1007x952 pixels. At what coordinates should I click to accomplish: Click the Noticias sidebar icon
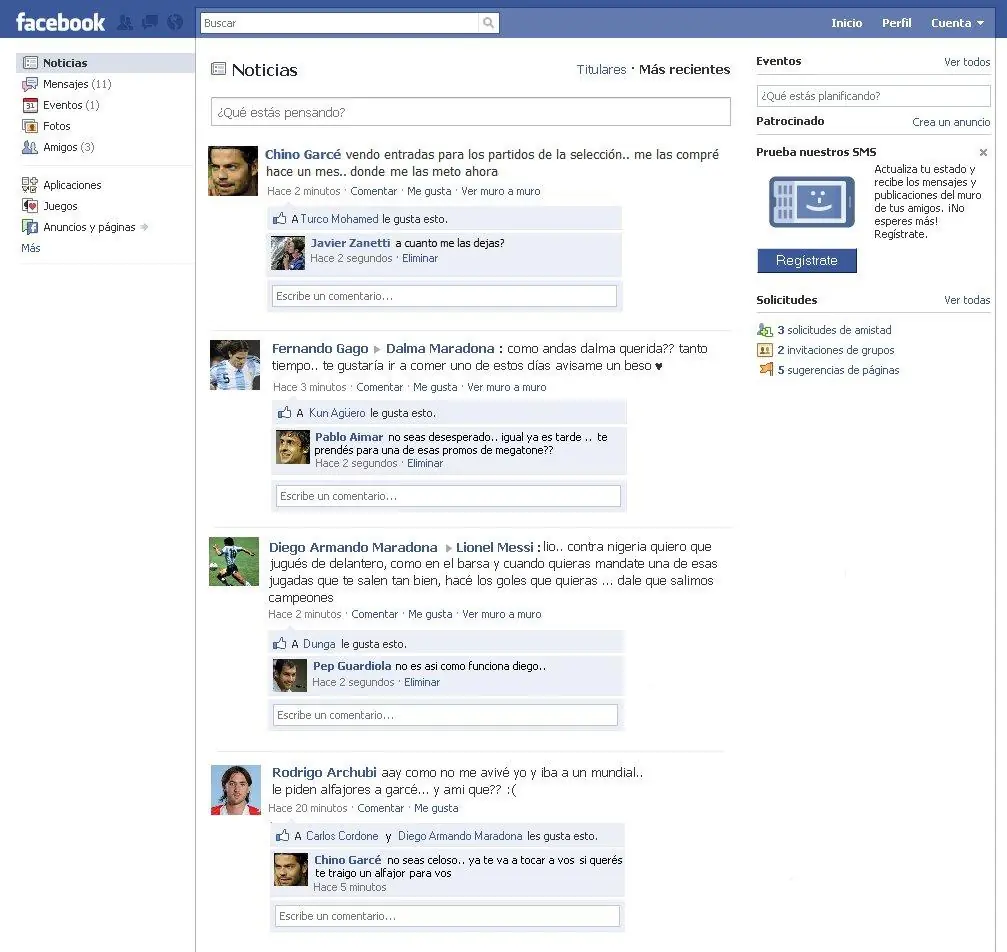click(30, 63)
